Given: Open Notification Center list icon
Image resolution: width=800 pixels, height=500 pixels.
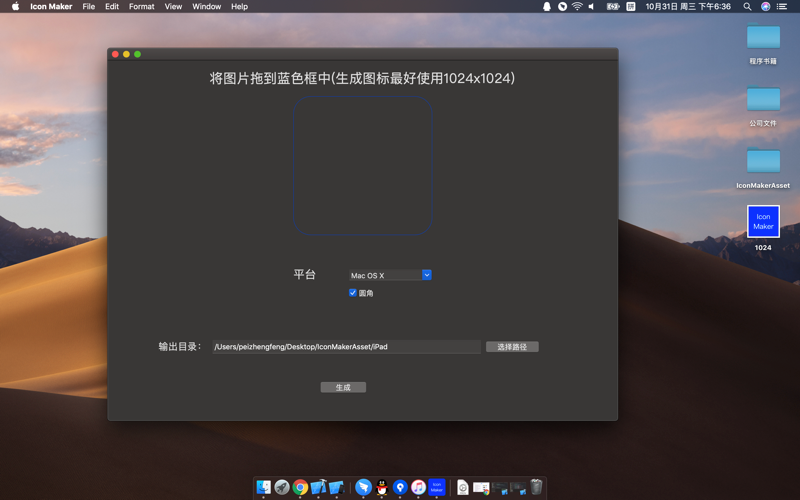Looking at the screenshot, I should 782,7.
